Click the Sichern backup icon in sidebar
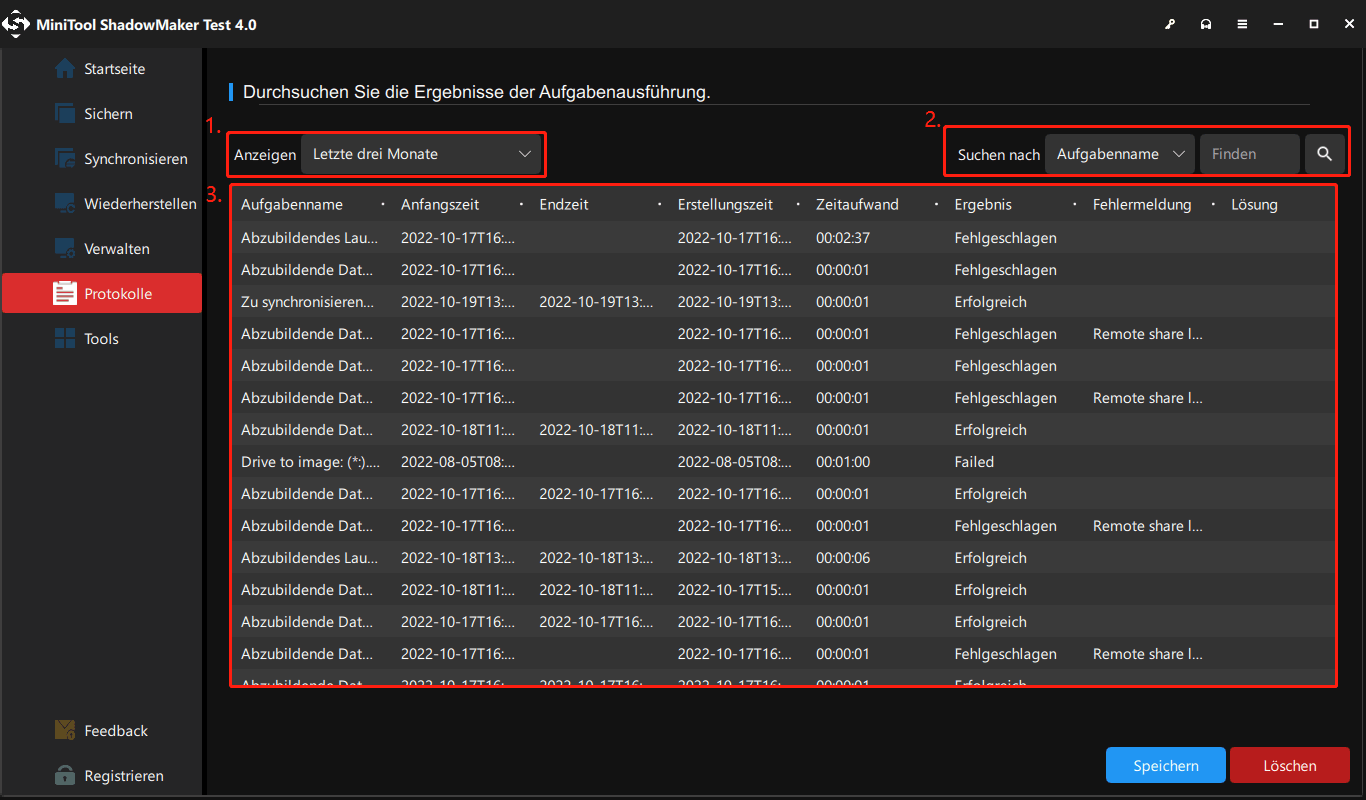 [x=65, y=114]
